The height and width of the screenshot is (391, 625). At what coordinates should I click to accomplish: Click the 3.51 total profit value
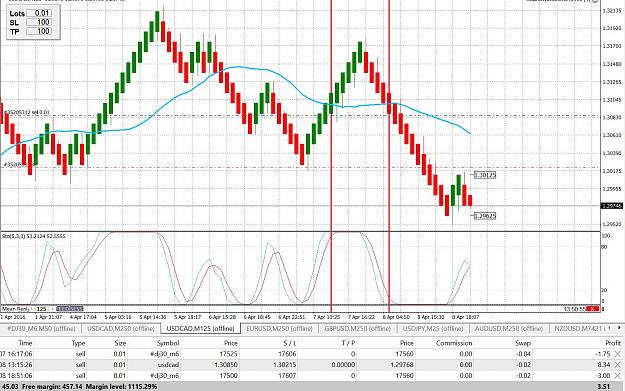coord(603,387)
